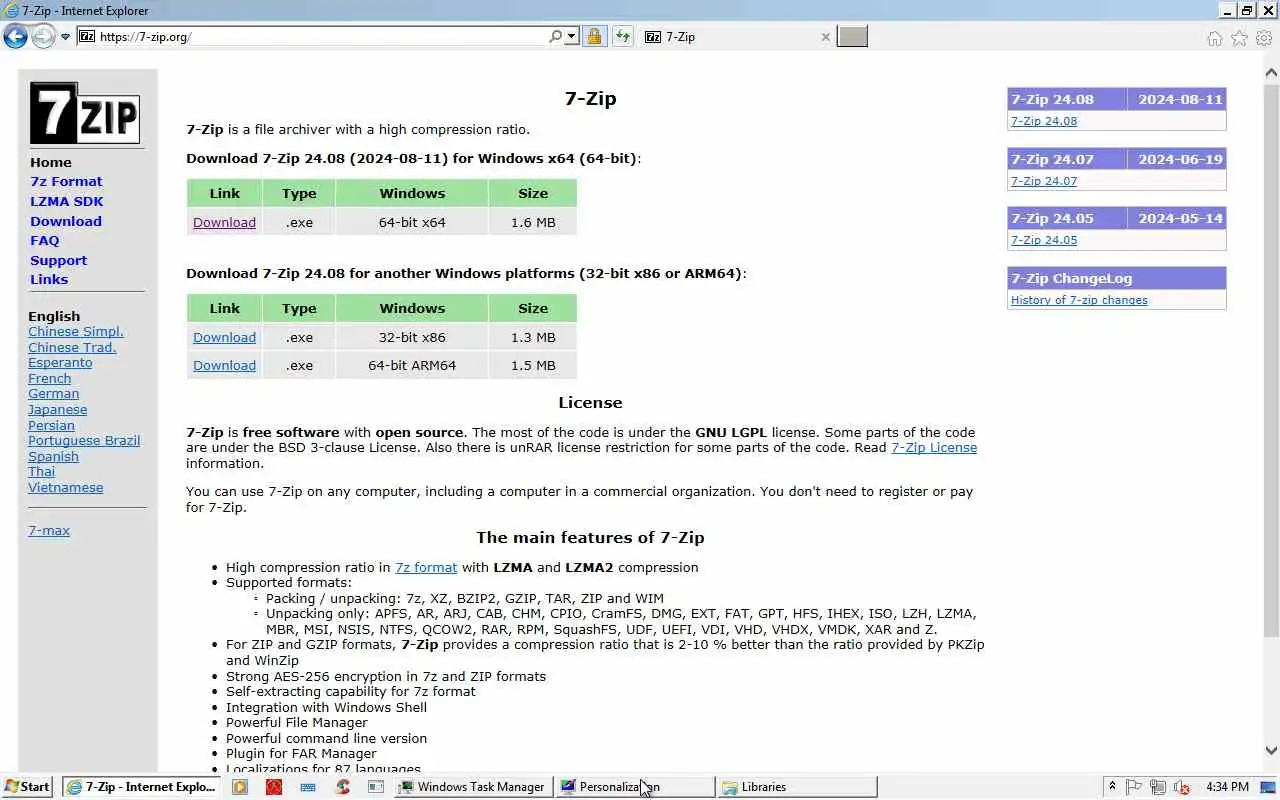Click the Action Center flag tray icon
The image size is (1280, 800).
tap(1134, 787)
